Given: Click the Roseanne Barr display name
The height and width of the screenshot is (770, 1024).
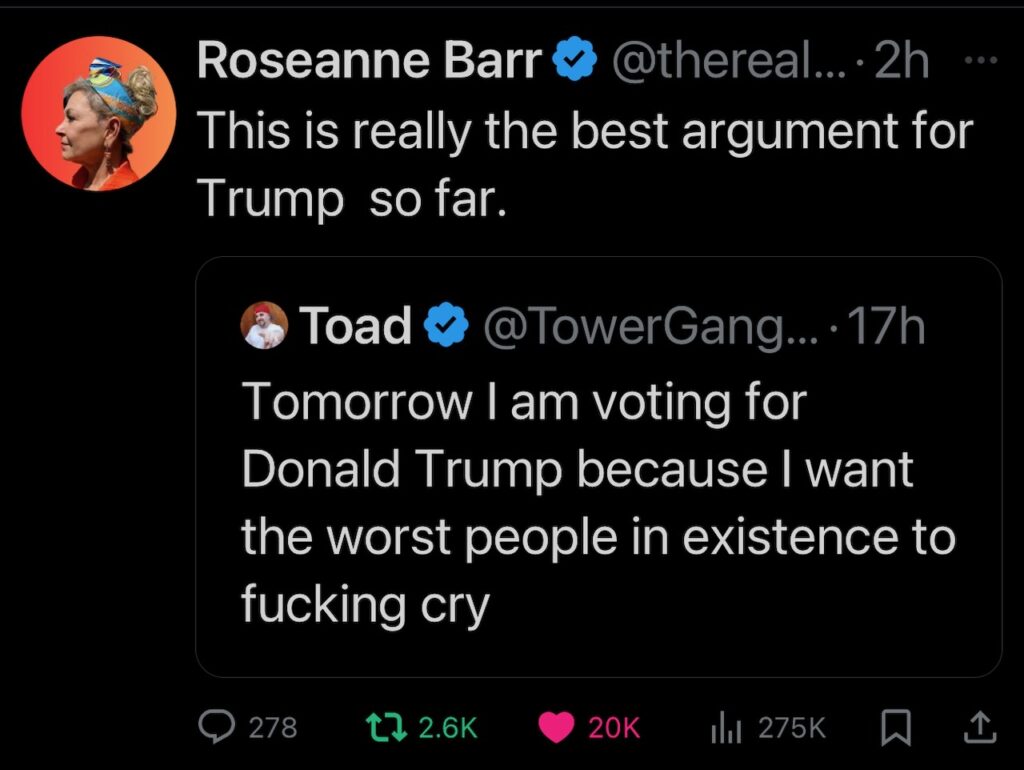Looking at the screenshot, I should [x=369, y=62].
